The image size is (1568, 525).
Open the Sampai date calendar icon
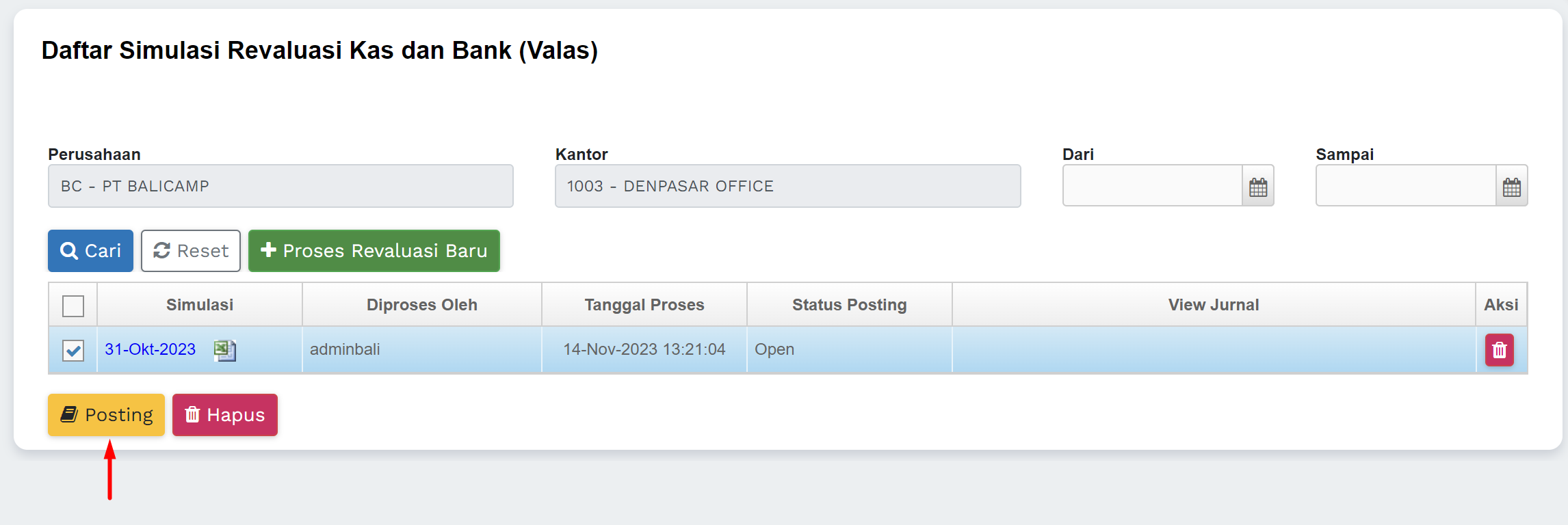tap(1511, 186)
